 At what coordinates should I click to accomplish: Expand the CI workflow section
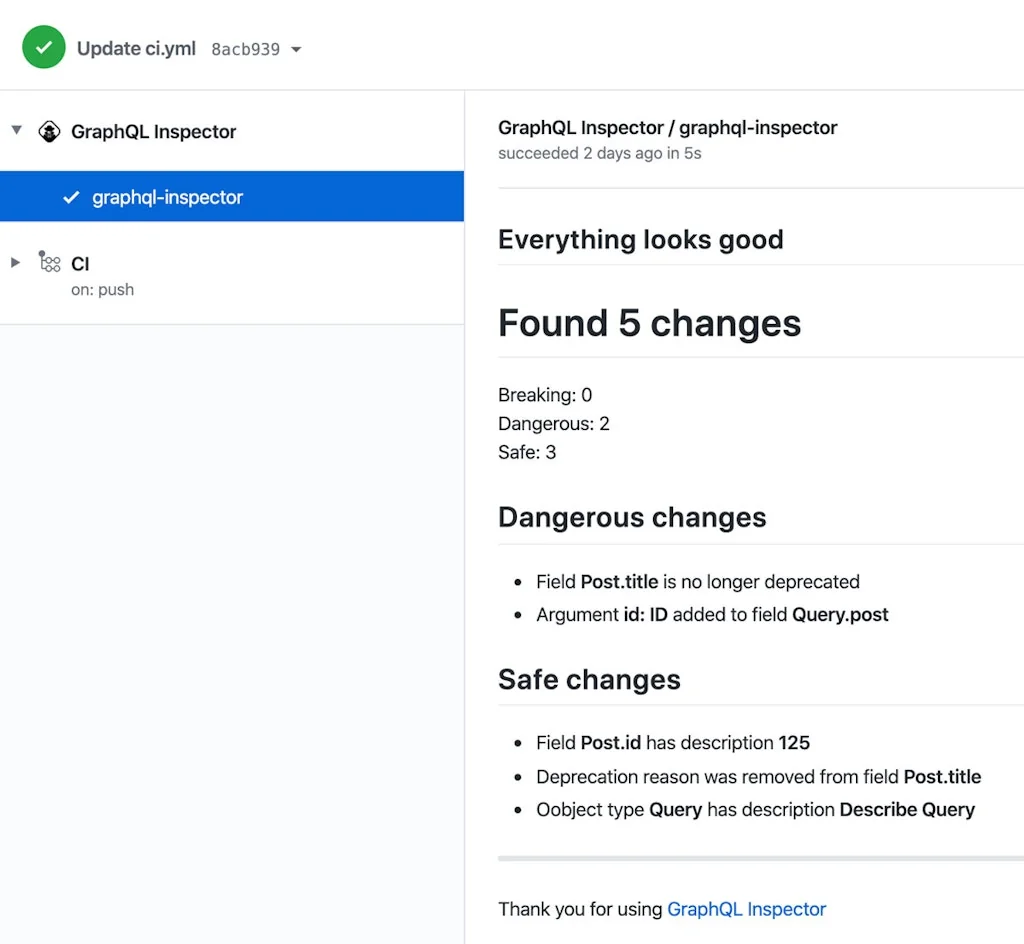[x=14, y=263]
